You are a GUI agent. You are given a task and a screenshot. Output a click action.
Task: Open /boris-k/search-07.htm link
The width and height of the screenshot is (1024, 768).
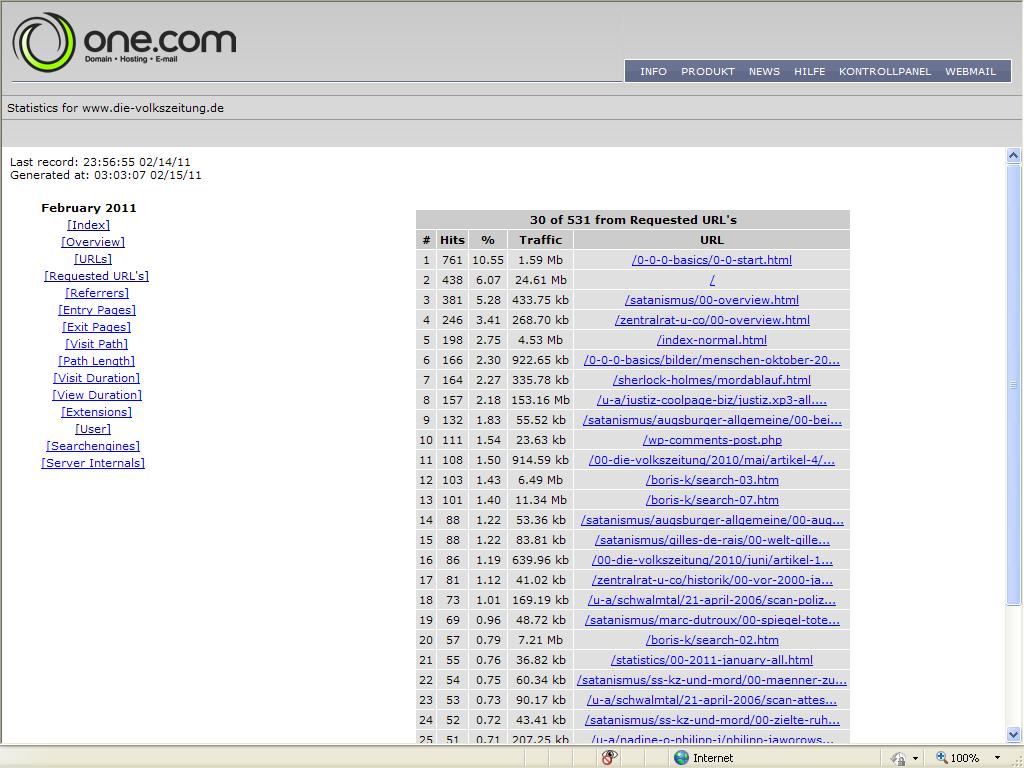[x=712, y=500]
